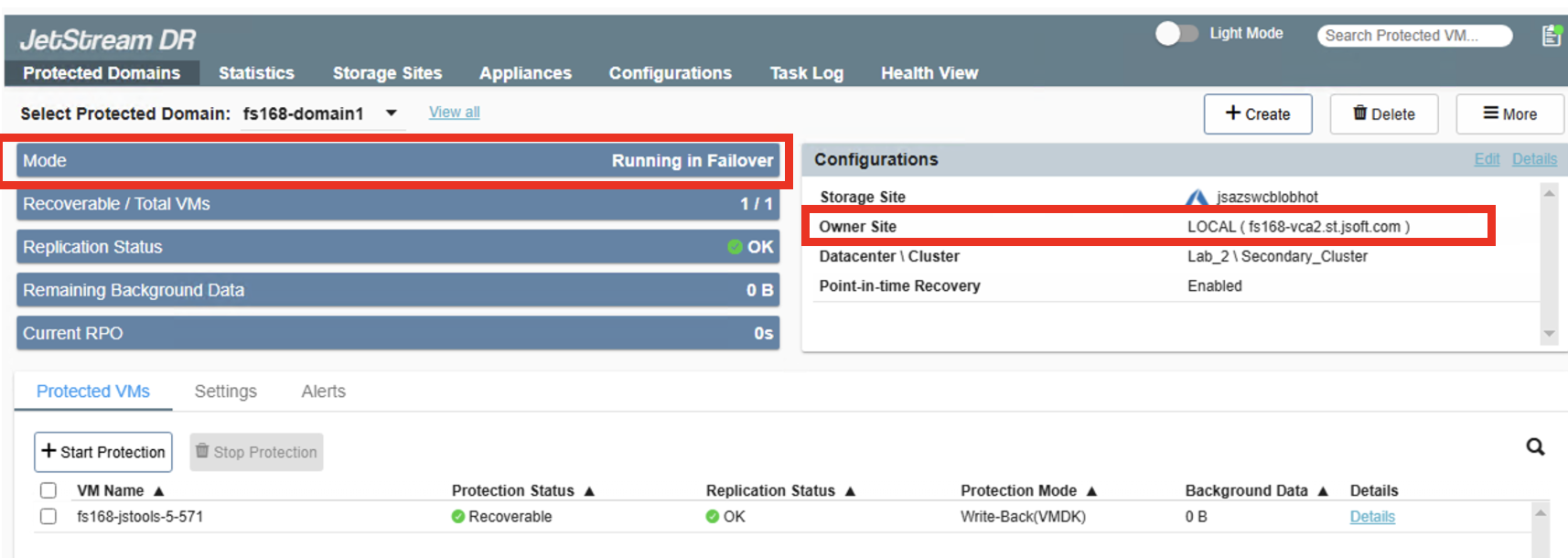Click the clipboard icon in top-right corner

coord(1551,36)
